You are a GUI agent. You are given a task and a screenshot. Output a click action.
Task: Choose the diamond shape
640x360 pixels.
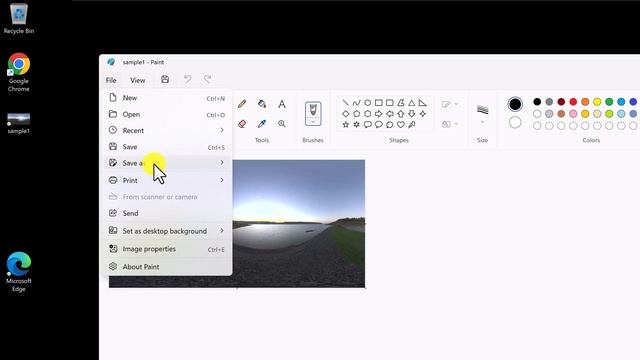tap(346, 114)
